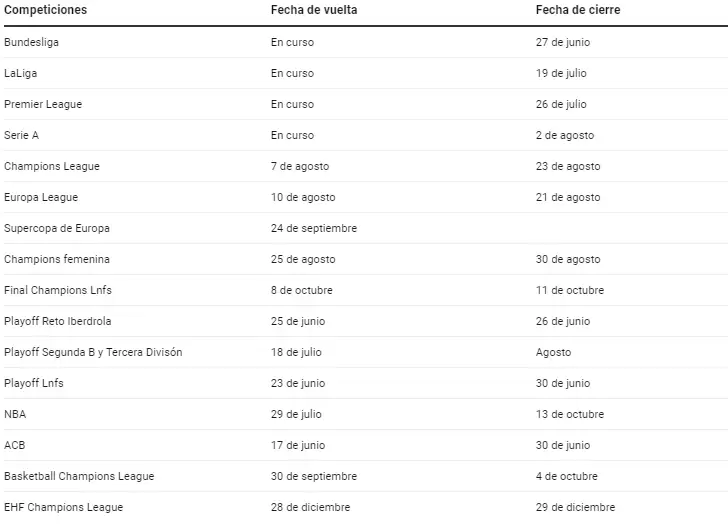Click the Serie A competition name
The width and height of the screenshot is (728, 529).
[21, 135]
